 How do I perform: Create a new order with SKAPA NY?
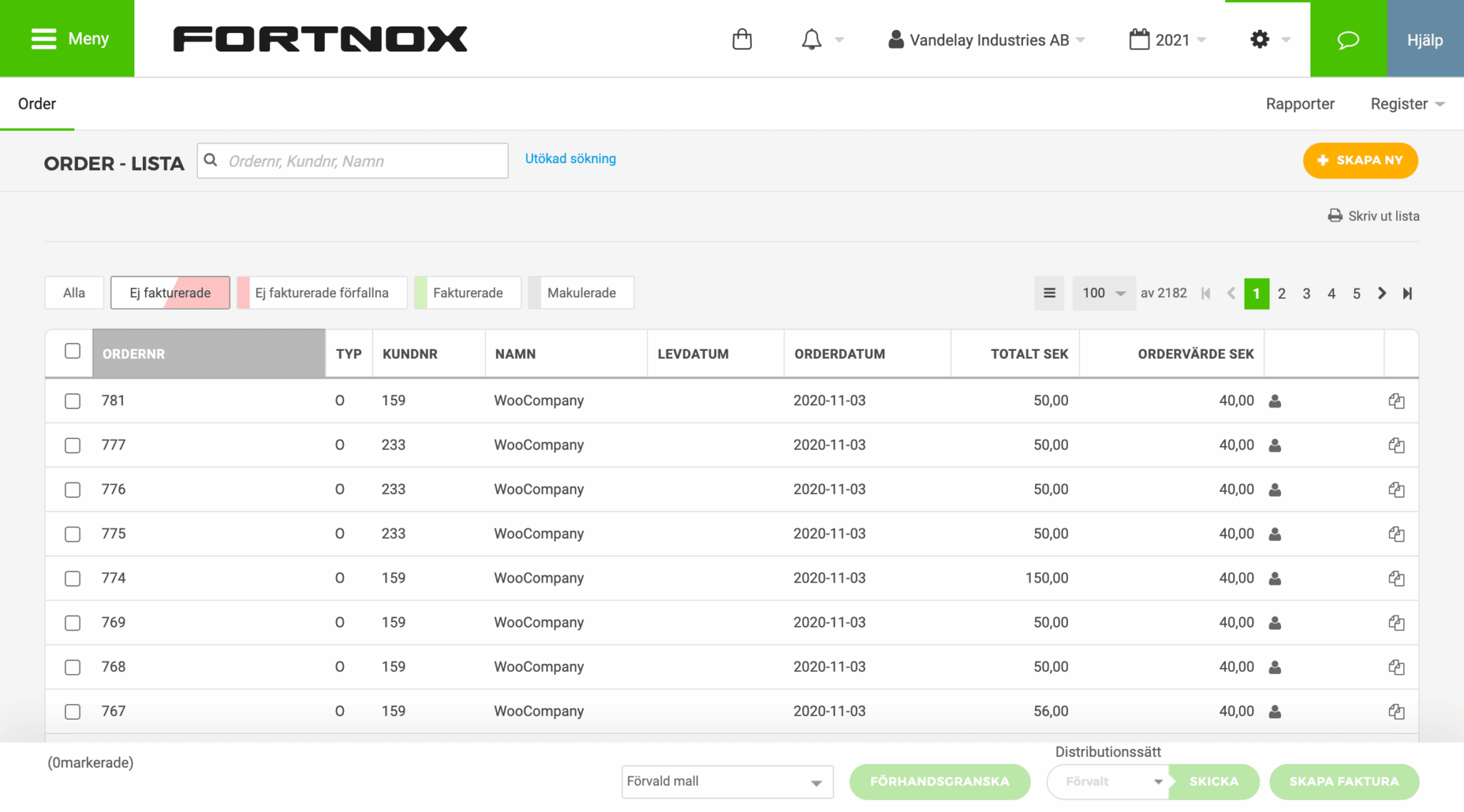click(1360, 160)
